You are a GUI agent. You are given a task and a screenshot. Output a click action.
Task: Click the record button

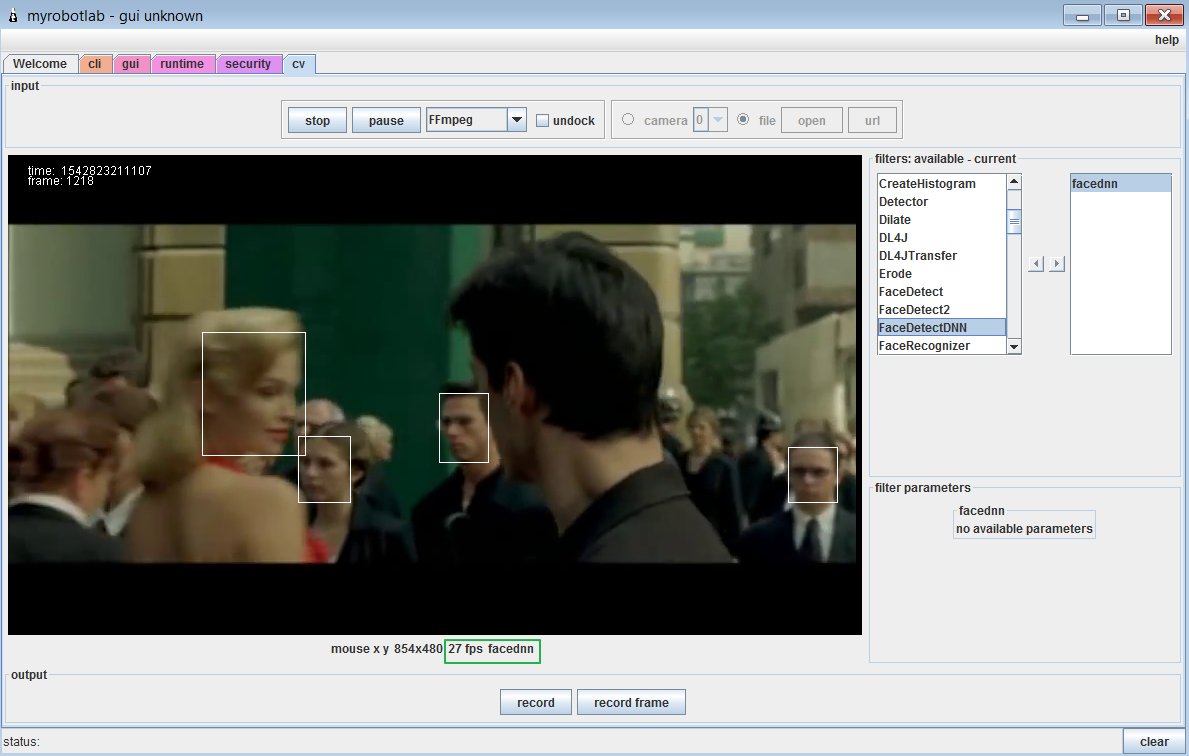click(535, 702)
